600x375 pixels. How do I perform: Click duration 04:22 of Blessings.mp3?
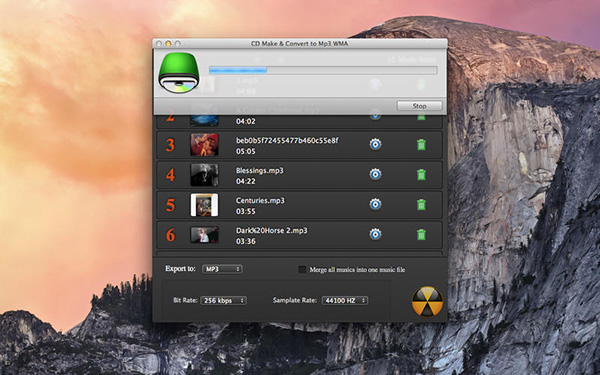pyautogui.click(x=246, y=181)
